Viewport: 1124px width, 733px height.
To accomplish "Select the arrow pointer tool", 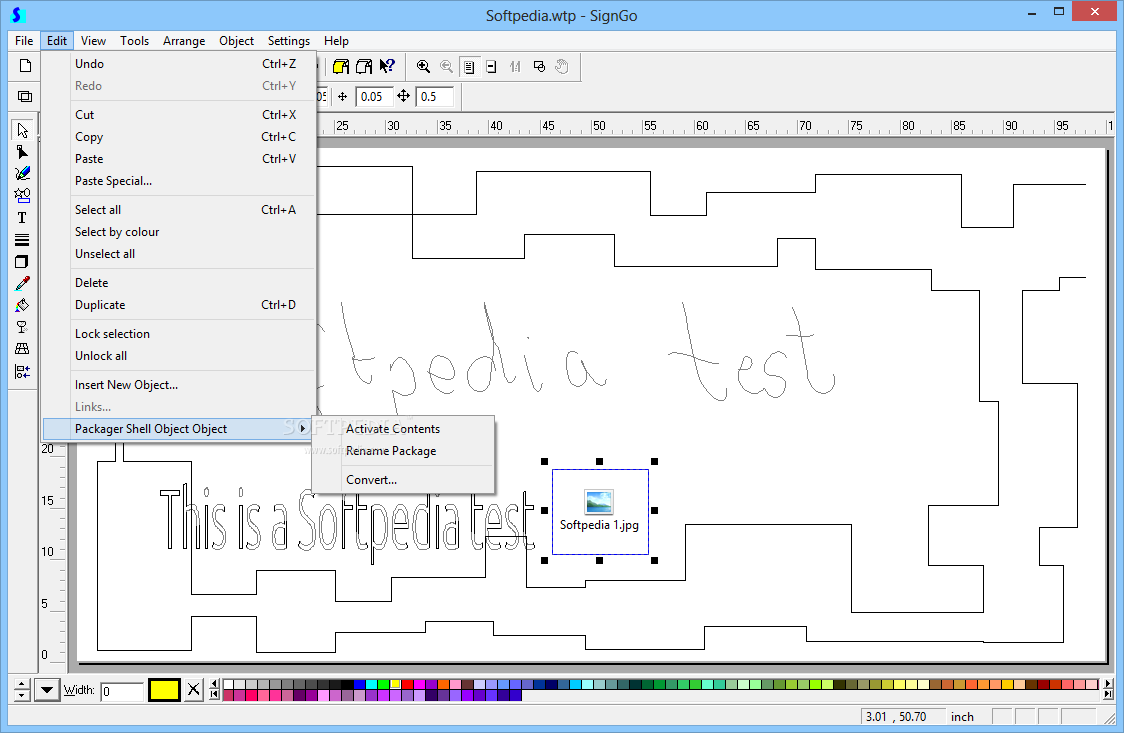I will [x=22, y=130].
